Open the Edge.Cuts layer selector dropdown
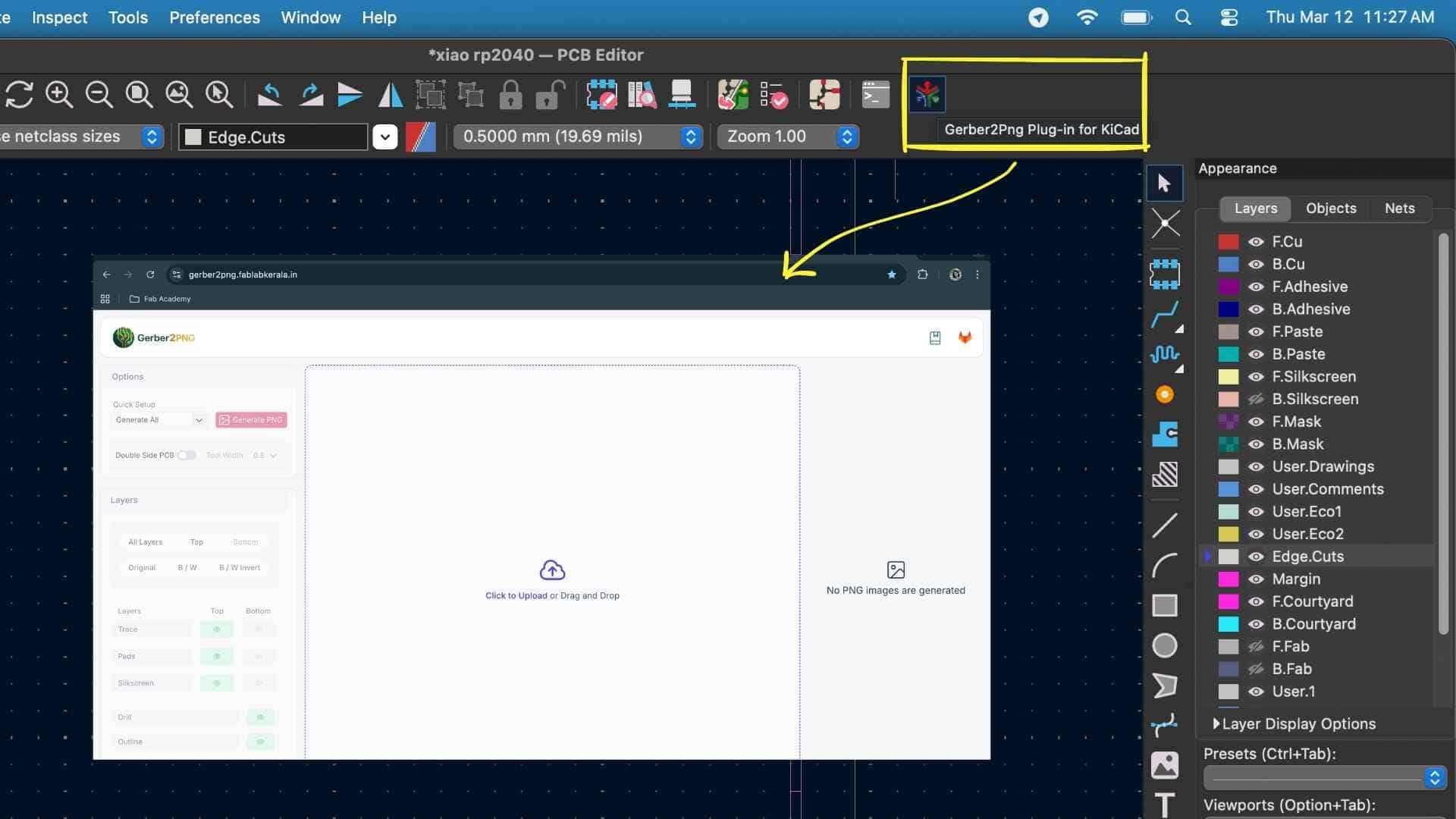Image resolution: width=1456 pixels, height=819 pixels. pyautogui.click(x=385, y=137)
